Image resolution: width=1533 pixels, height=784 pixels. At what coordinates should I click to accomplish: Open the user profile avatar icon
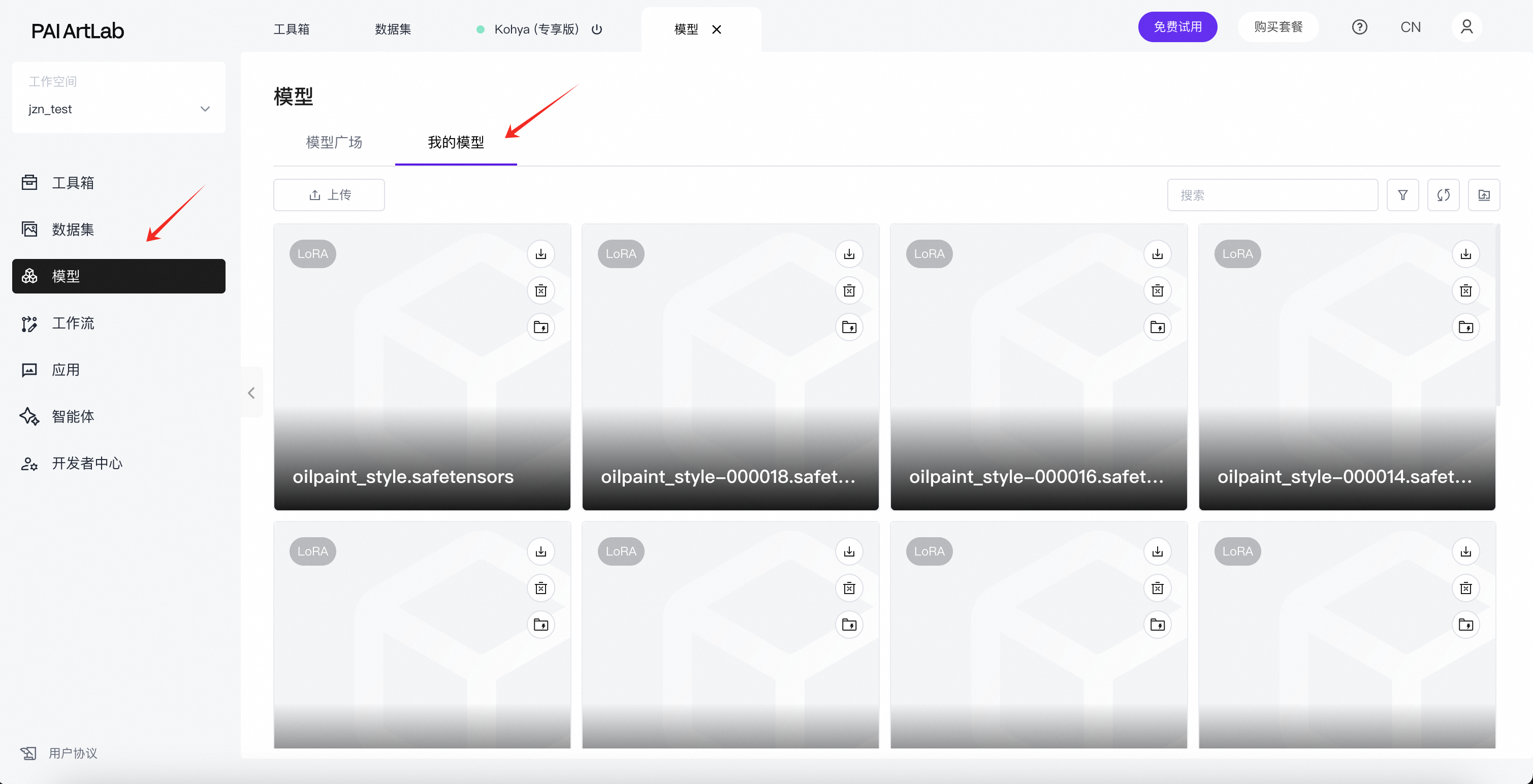click(1466, 27)
